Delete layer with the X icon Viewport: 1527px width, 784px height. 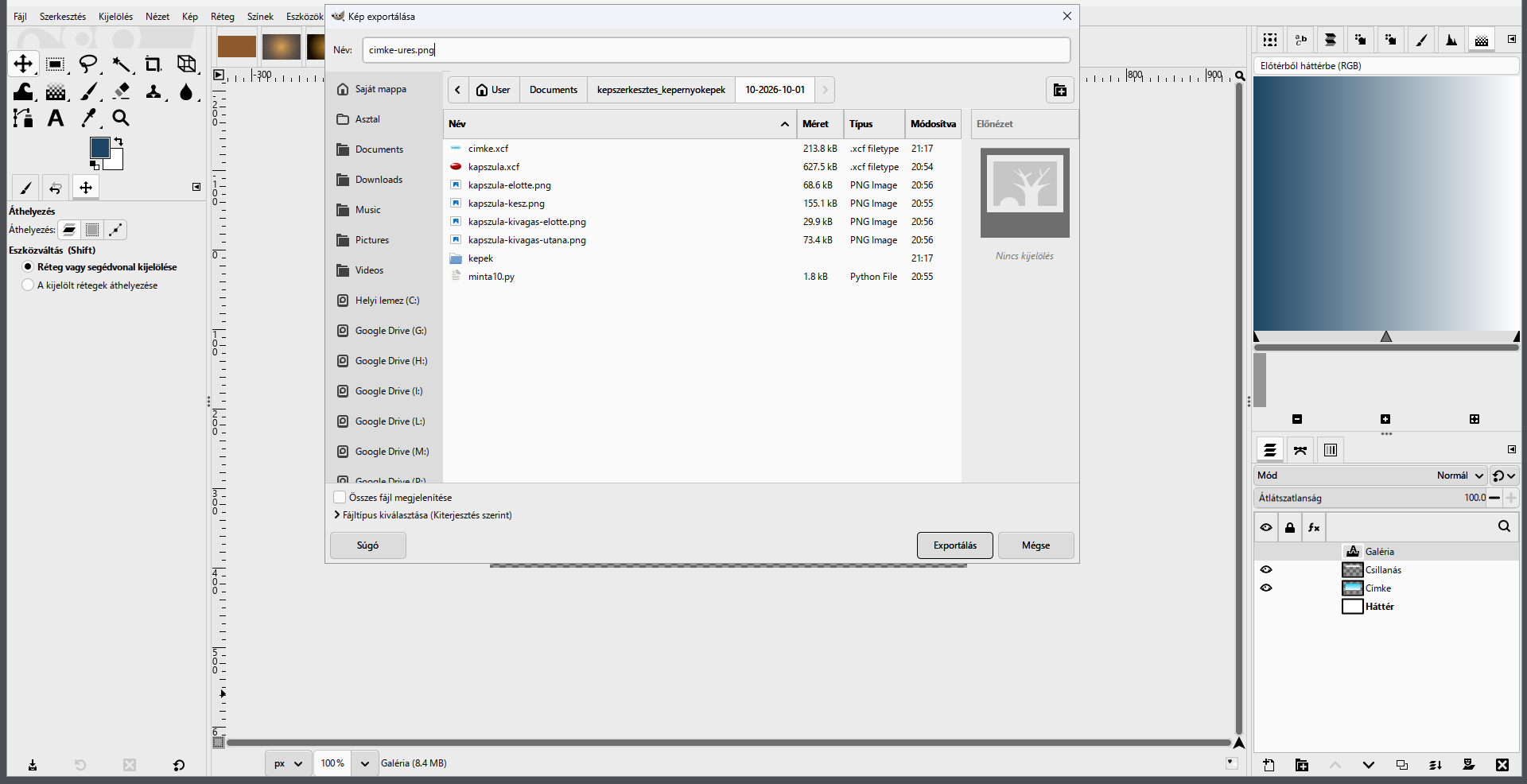coord(1502,765)
